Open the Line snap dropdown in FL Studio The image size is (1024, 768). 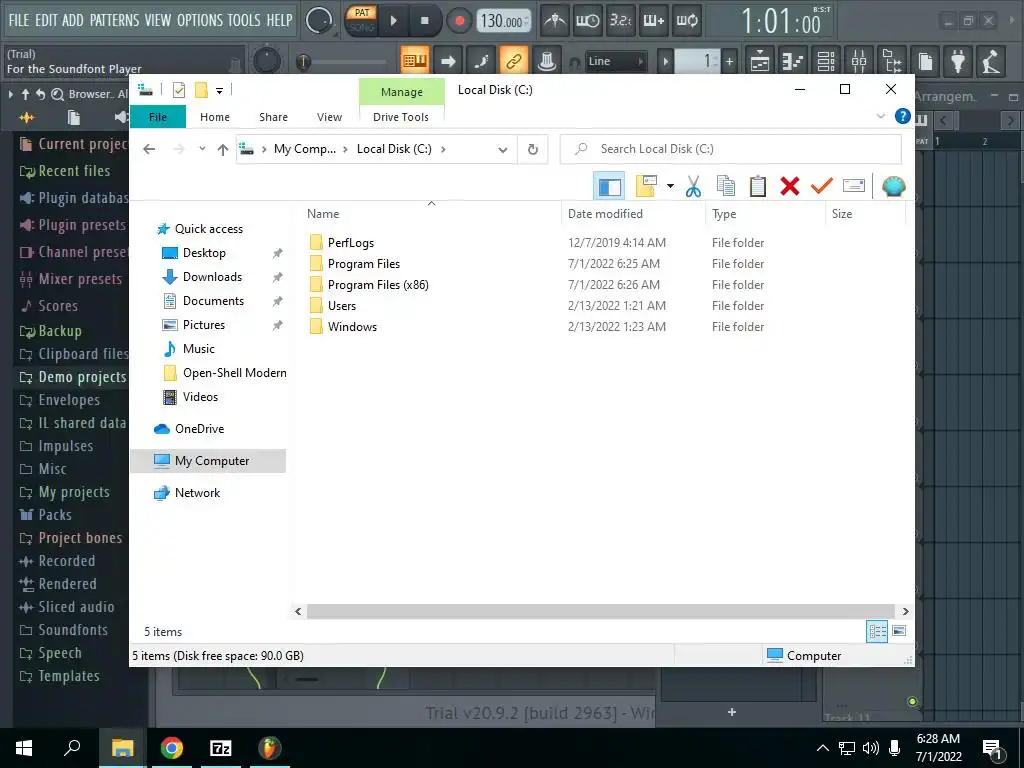coord(616,61)
